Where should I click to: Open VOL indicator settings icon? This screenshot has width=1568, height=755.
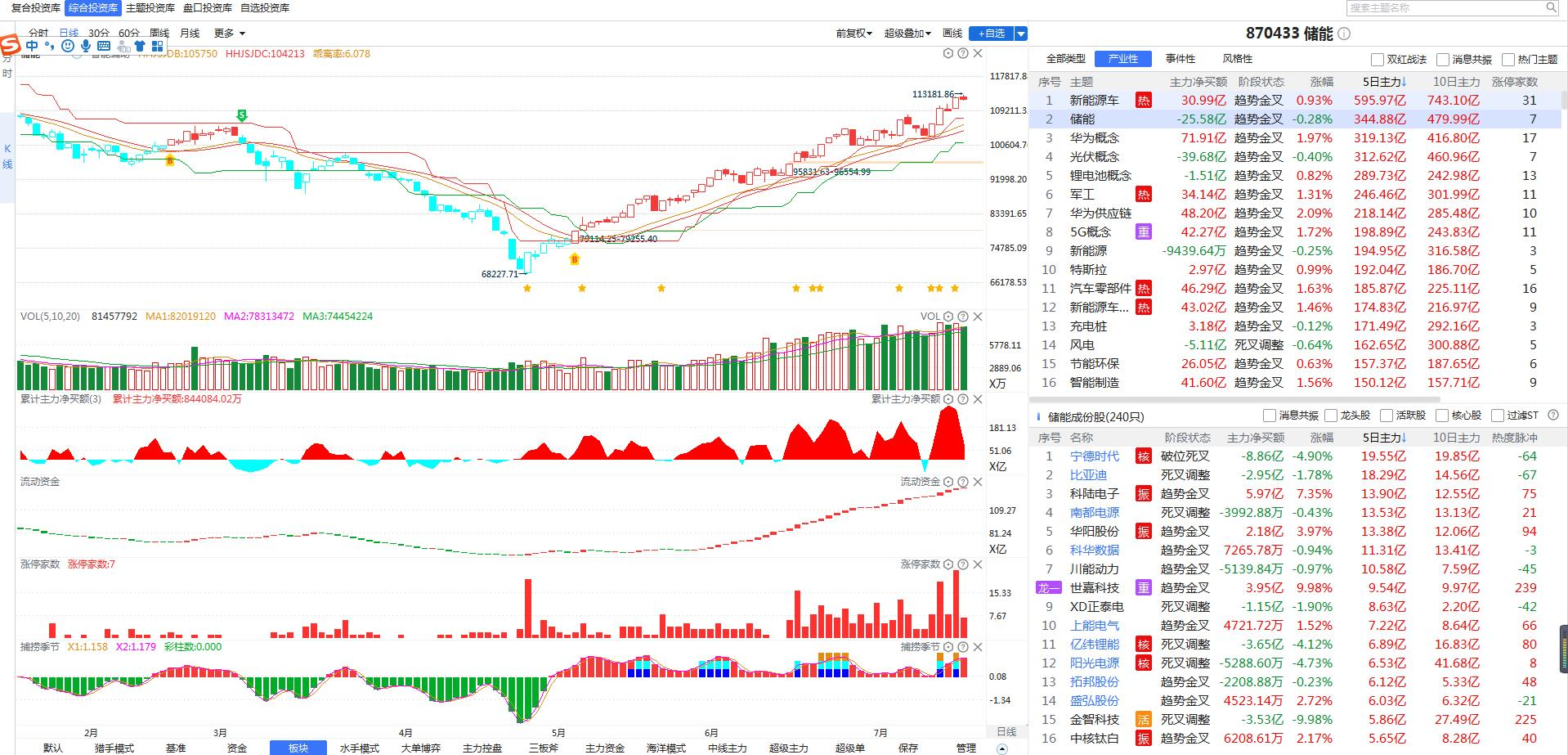pos(948,317)
